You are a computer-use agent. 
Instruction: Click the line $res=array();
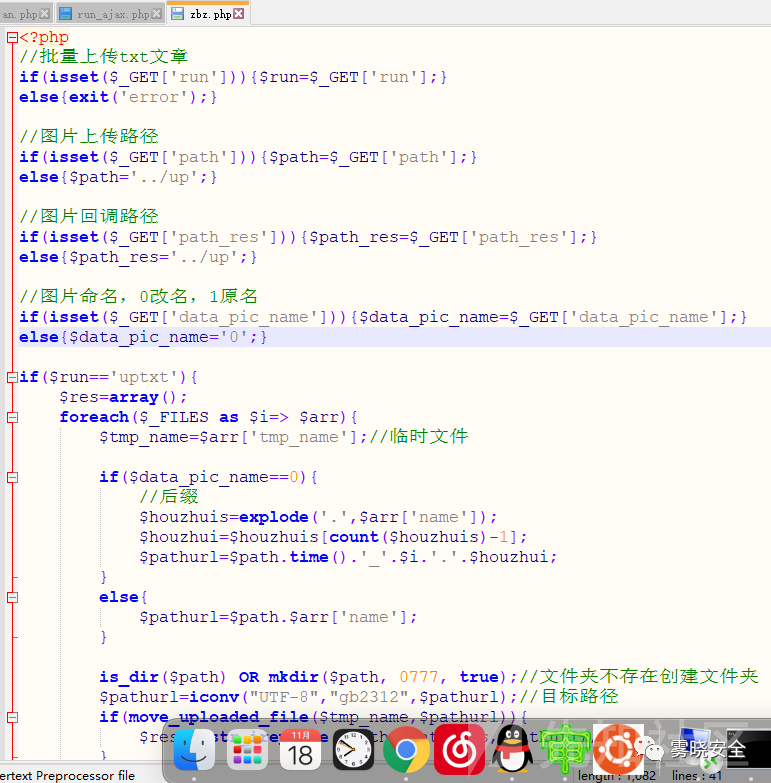pos(123,397)
